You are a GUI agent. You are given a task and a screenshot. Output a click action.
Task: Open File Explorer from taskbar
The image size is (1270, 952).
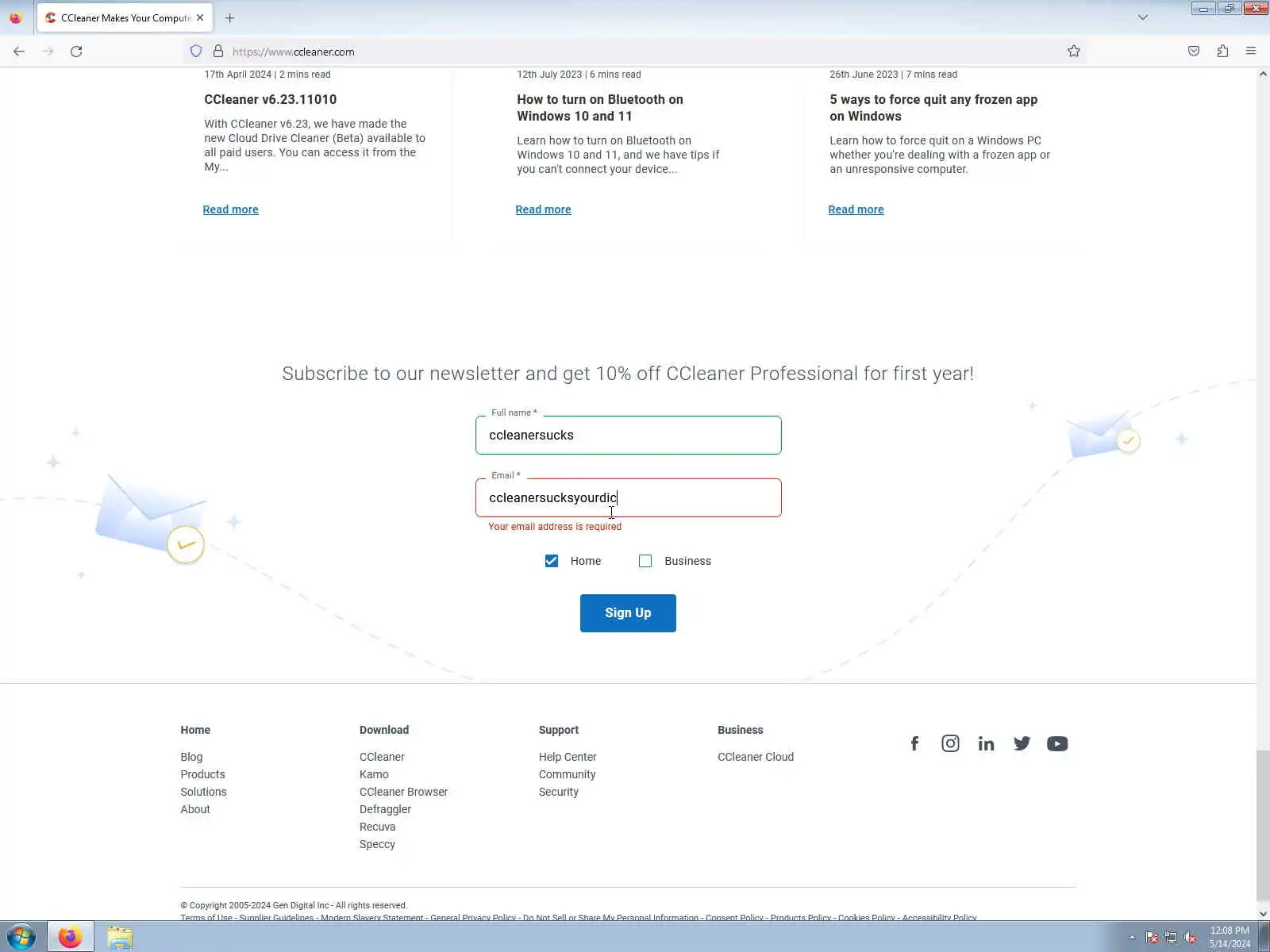pyautogui.click(x=120, y=937)
